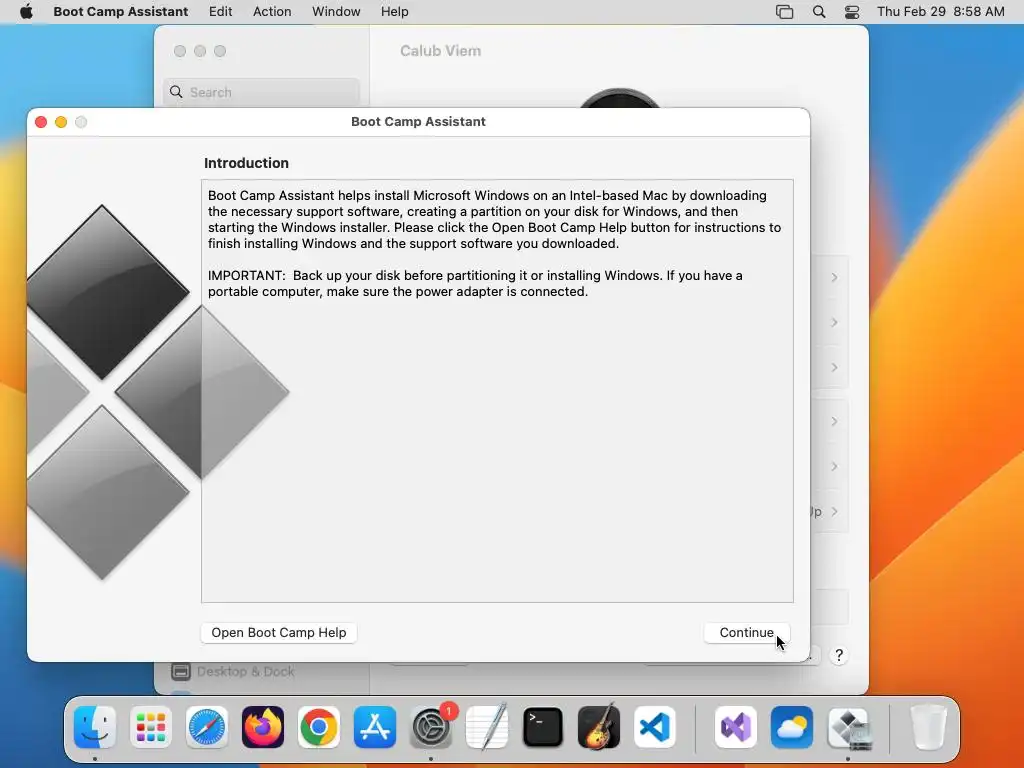Open Firefox from the Dock
The height and width of the screenshot is (768, 1024).
[263, 727]
